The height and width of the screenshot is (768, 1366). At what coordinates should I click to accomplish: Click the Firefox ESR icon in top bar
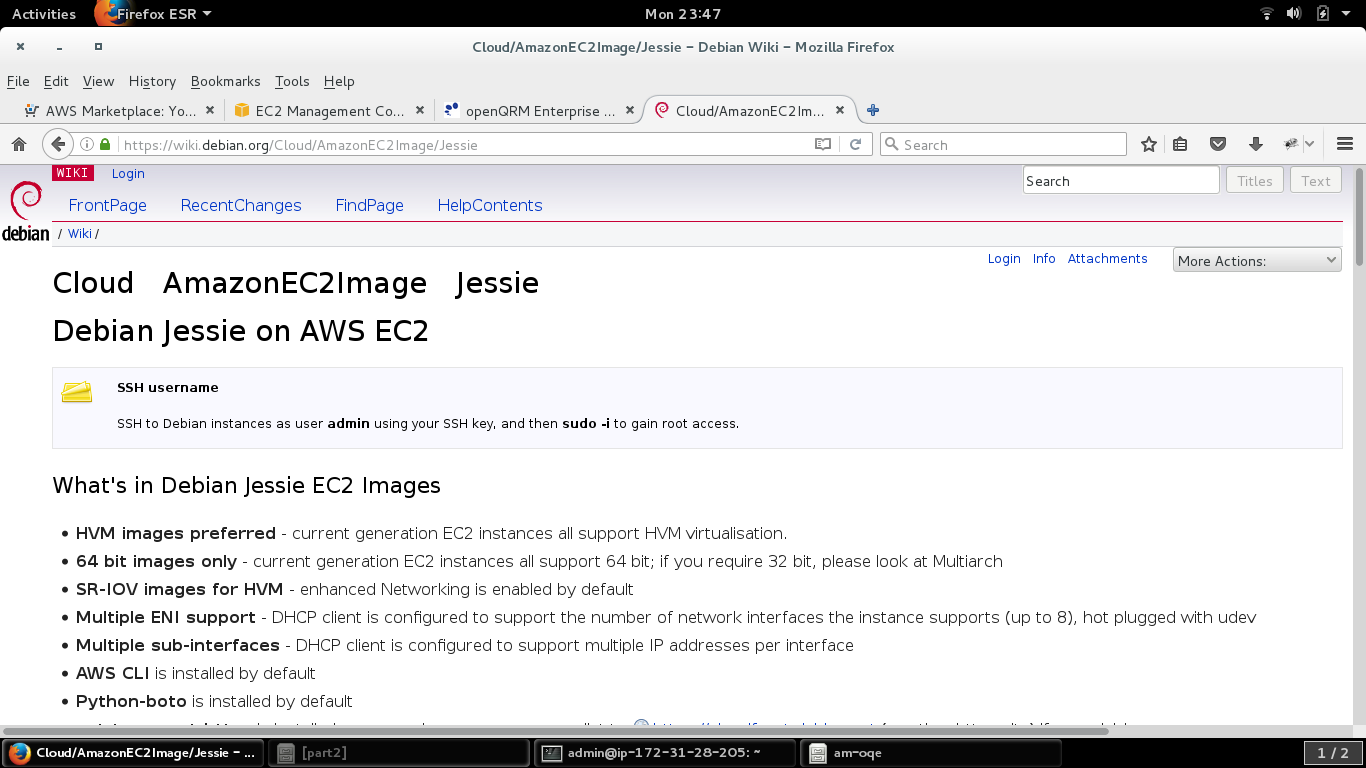[108, 14]
